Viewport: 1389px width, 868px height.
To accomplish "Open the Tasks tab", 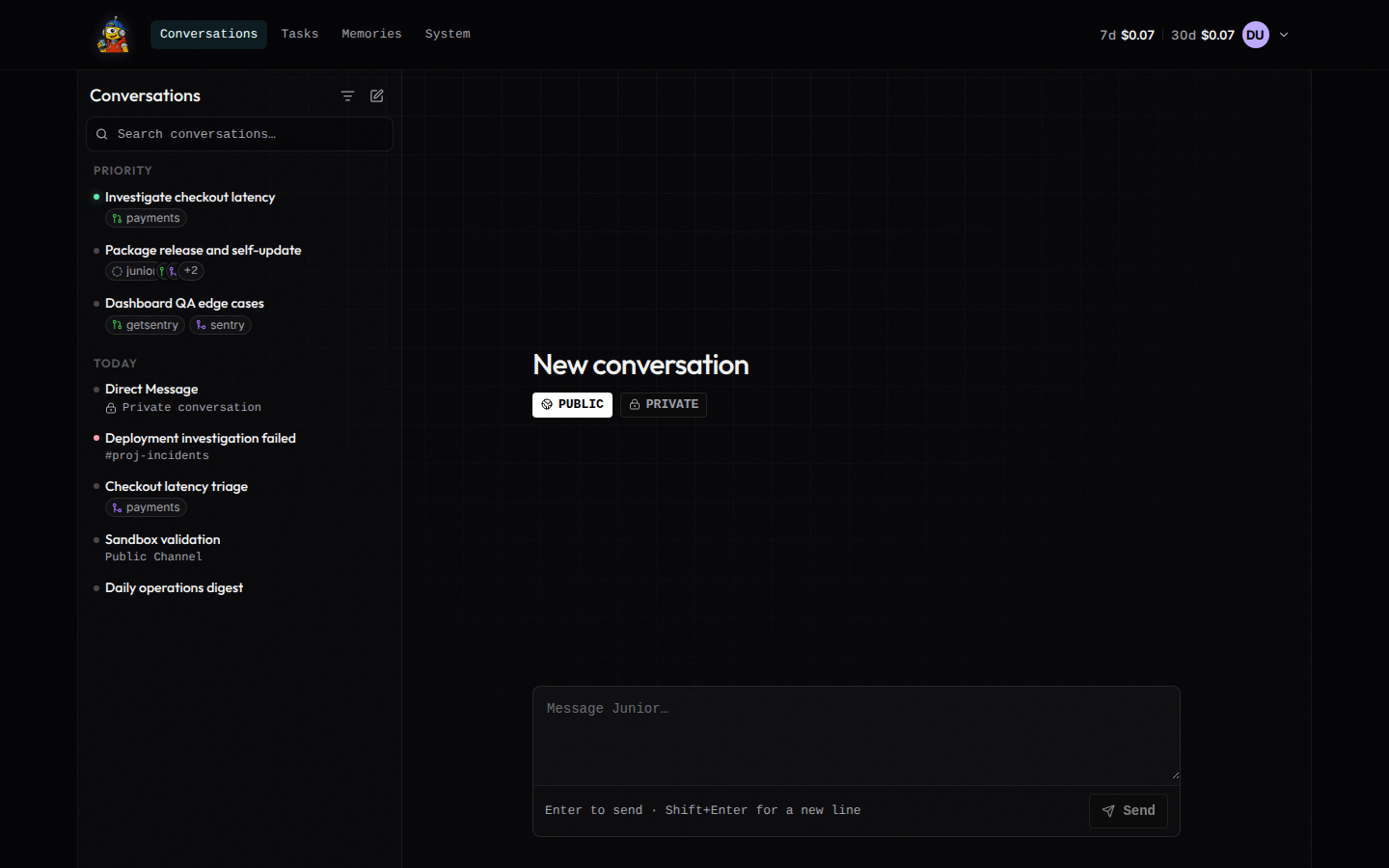I will click(x=300, y=34).
